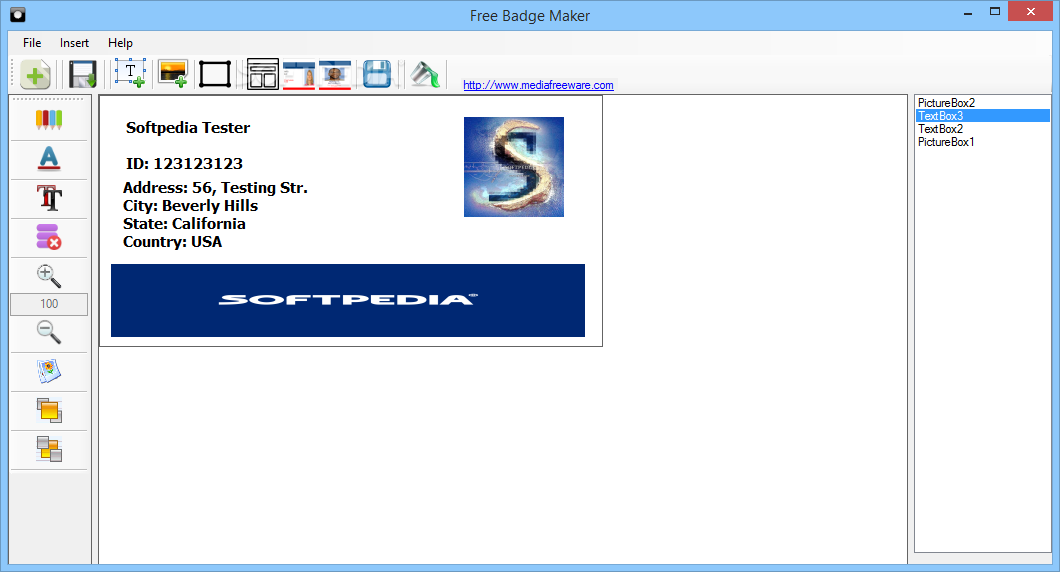Zoom in with plus magnifier
The image size is (1060, 572).
[x=49, y=276]
